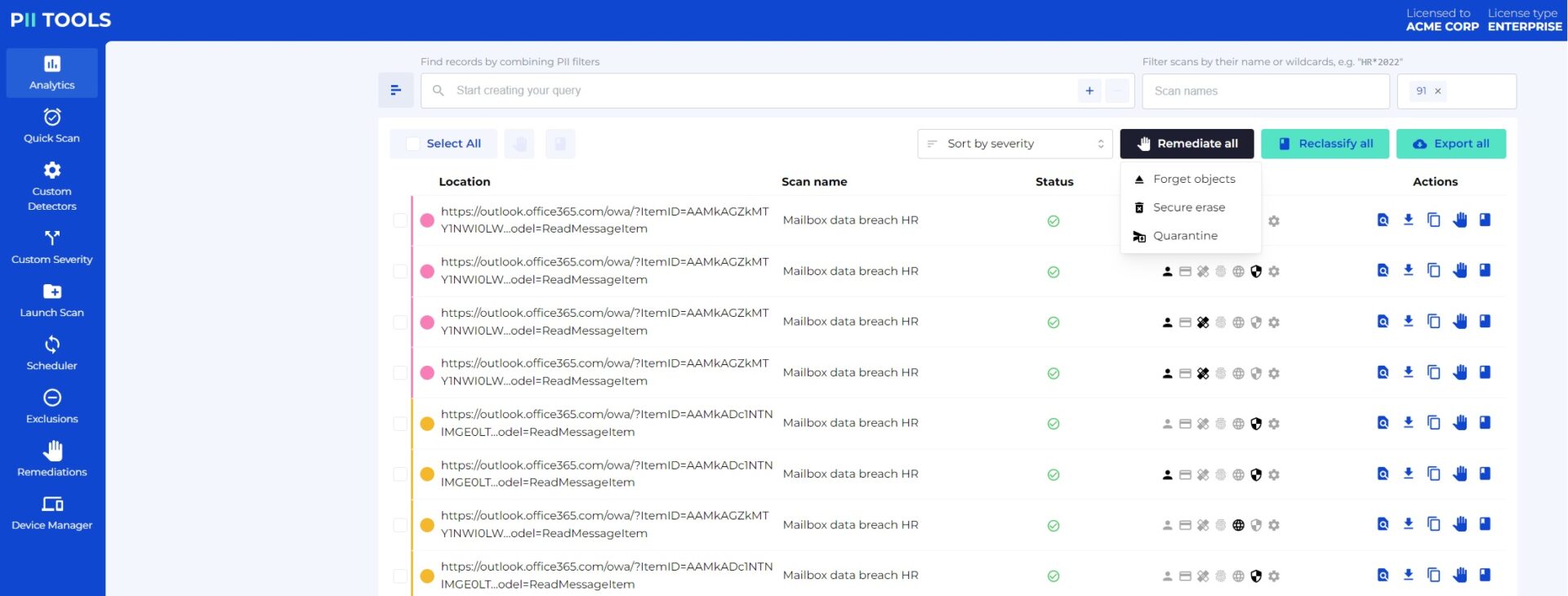This screenshot has height=596, width=1568.
Task: Click the Actions column header
Action: [1435, 181]
